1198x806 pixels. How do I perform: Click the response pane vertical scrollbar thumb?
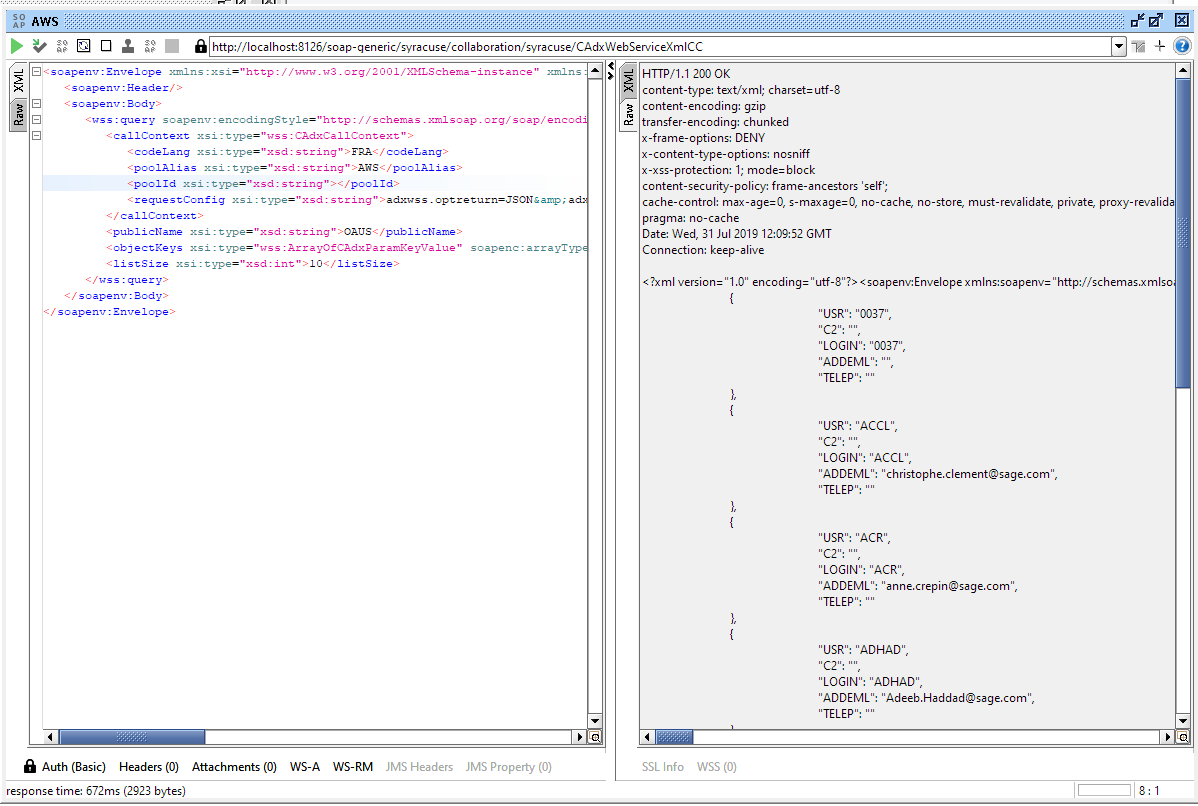tap(1183, 232)
